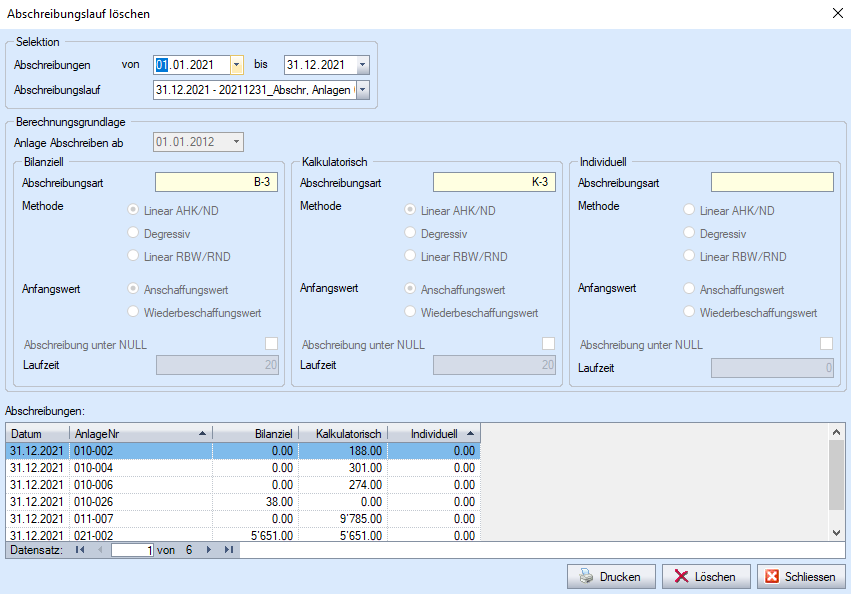Open the 'von' date picker dropdown
The width and height of the screenshot is (851, 594).
coord(236,65)
